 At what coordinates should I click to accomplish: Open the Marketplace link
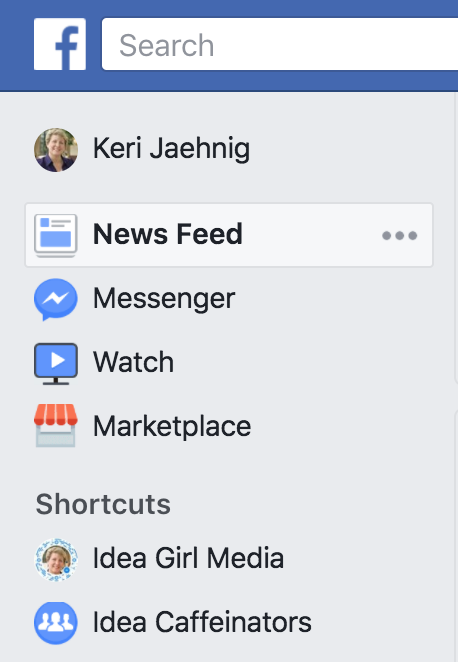[x=172, y=426]
